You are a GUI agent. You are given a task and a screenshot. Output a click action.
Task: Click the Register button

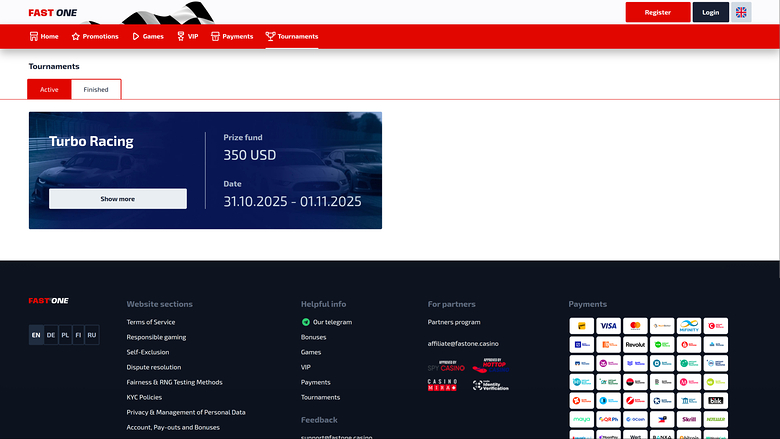658,12
